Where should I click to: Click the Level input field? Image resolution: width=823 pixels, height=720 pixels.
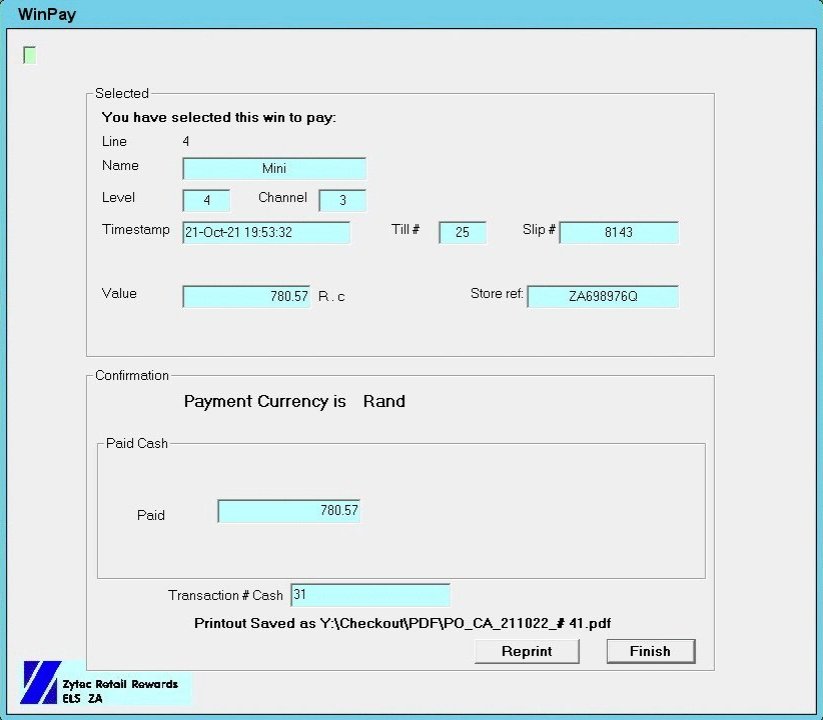coord(206,200)
